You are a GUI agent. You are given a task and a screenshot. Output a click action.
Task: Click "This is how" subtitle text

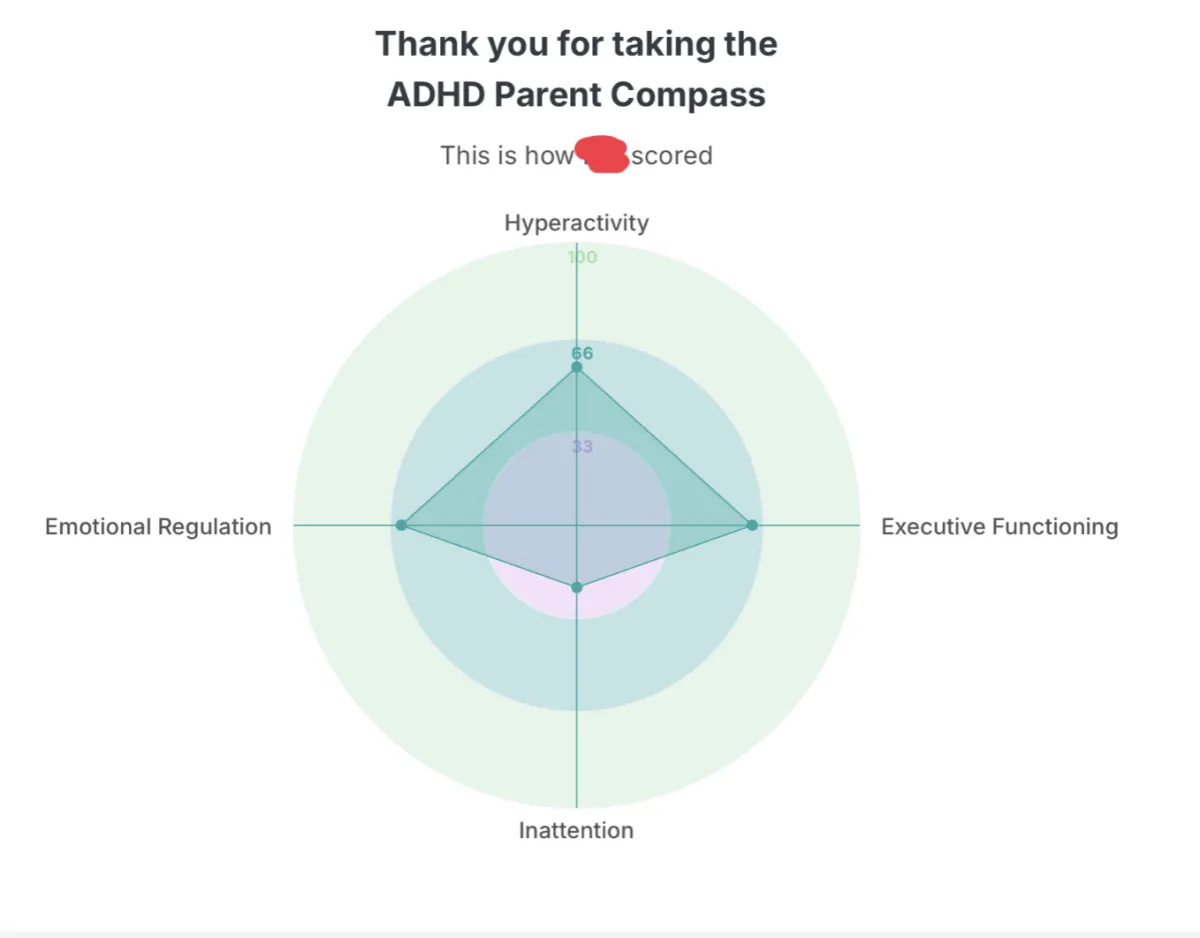506,156
